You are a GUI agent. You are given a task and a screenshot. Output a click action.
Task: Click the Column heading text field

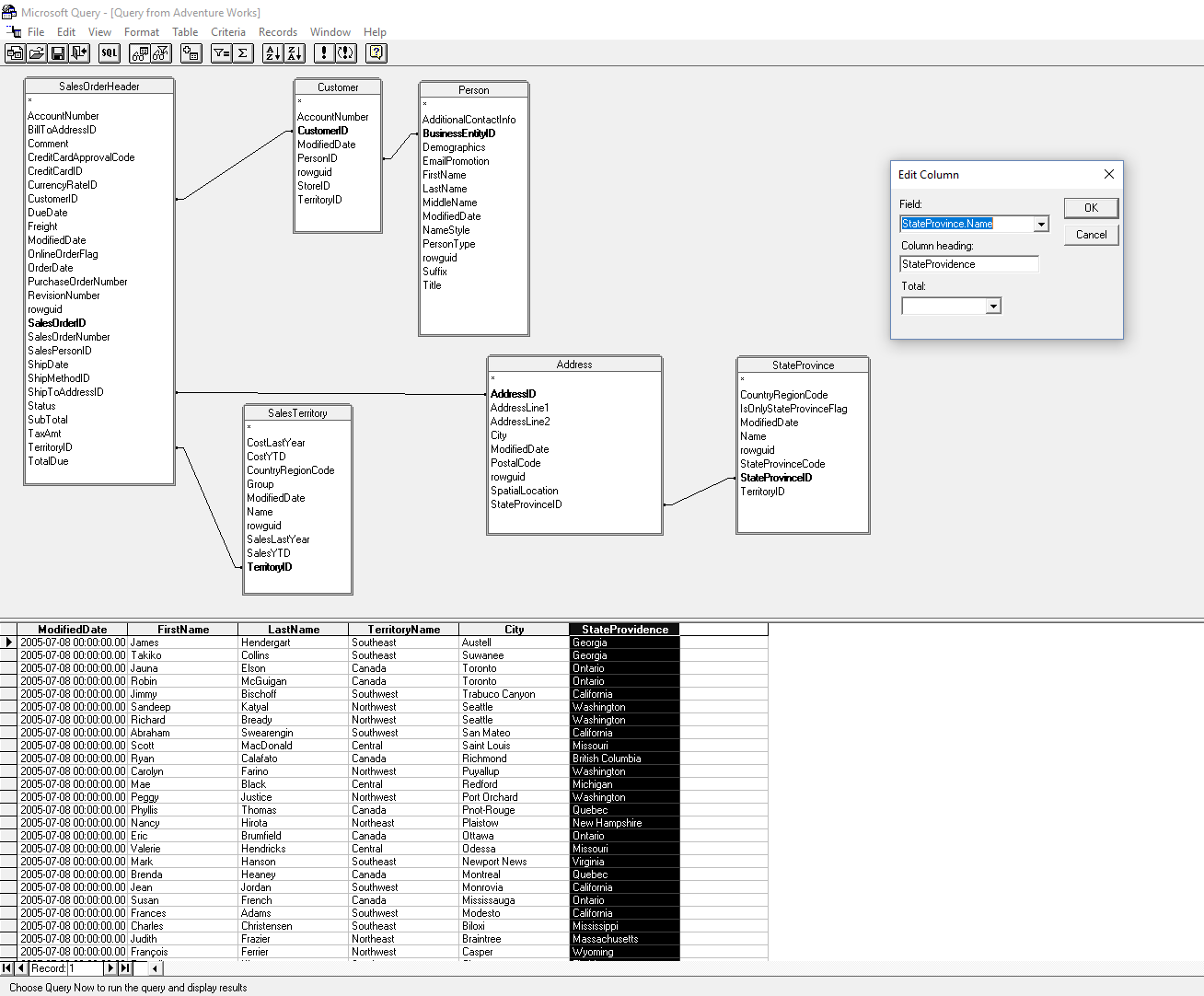(x=968, y=264)
